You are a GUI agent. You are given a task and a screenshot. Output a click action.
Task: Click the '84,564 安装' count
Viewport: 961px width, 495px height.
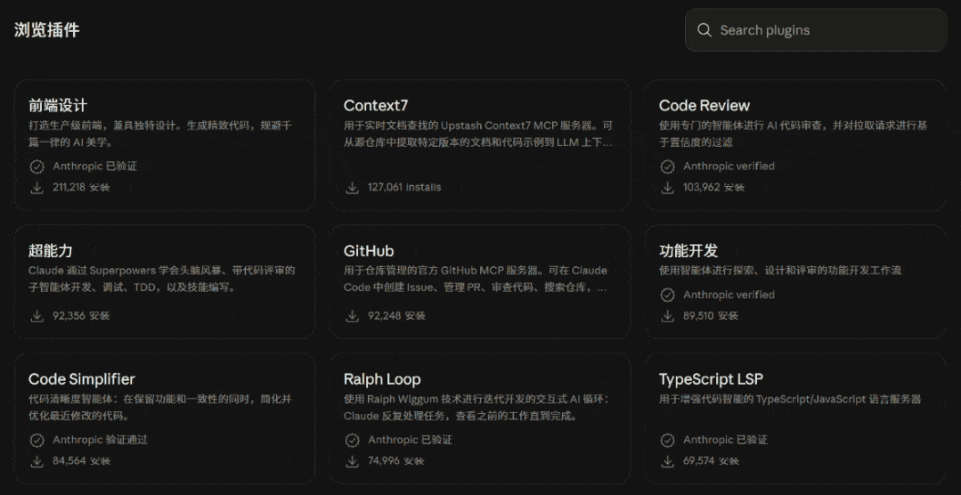[x=81, y=461]
